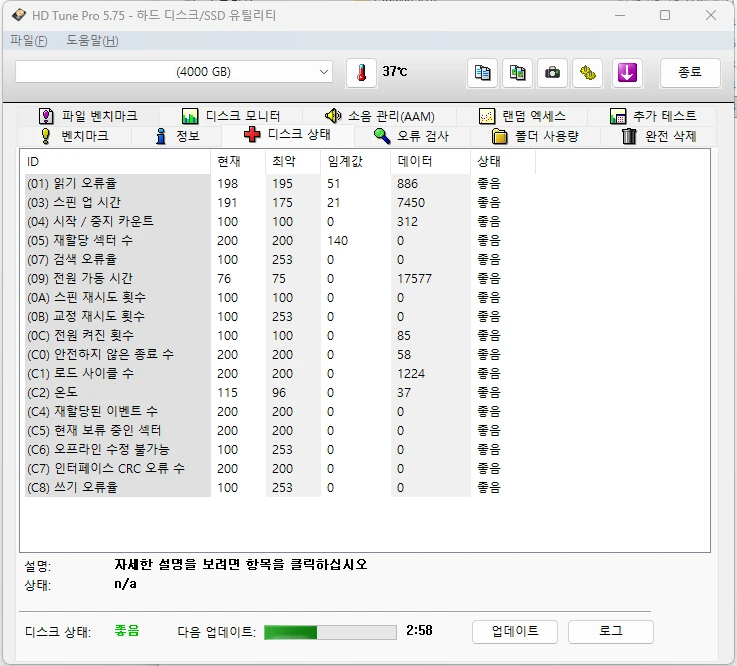Click the 임계값 column header
Image resolution: width=737 pixels, height=666 pixels.
click(x=356, y=162)
